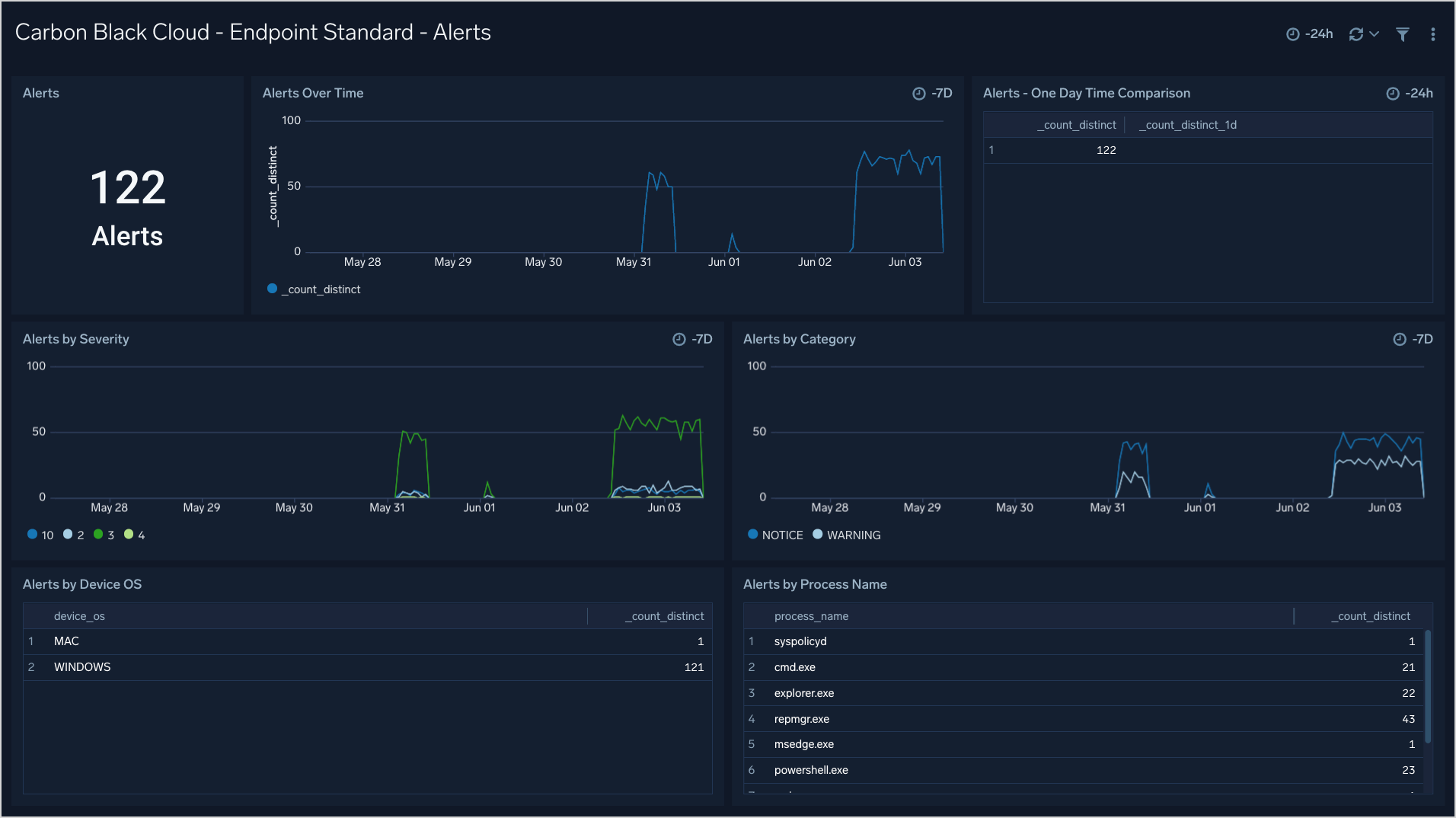Click the _count_distinct_1d column header
This screenshot has width=1456, height=818.
pos(1187,124)
